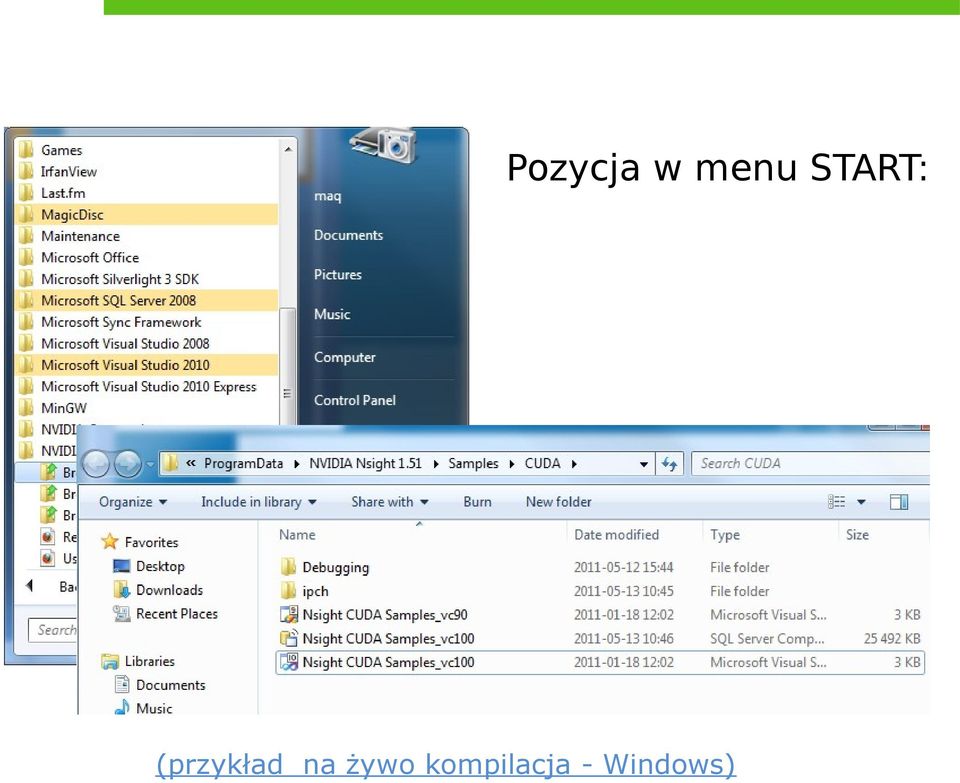Screen dimensions: 960x783
Task: Click breadcrumb overflow double chevron
Action: (x=191, y=463)
